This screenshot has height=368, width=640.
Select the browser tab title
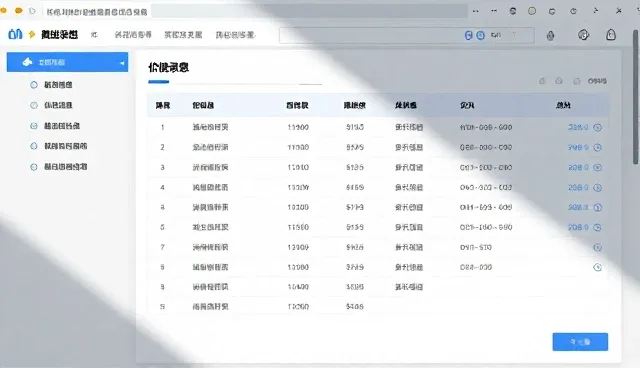(97, 12)
